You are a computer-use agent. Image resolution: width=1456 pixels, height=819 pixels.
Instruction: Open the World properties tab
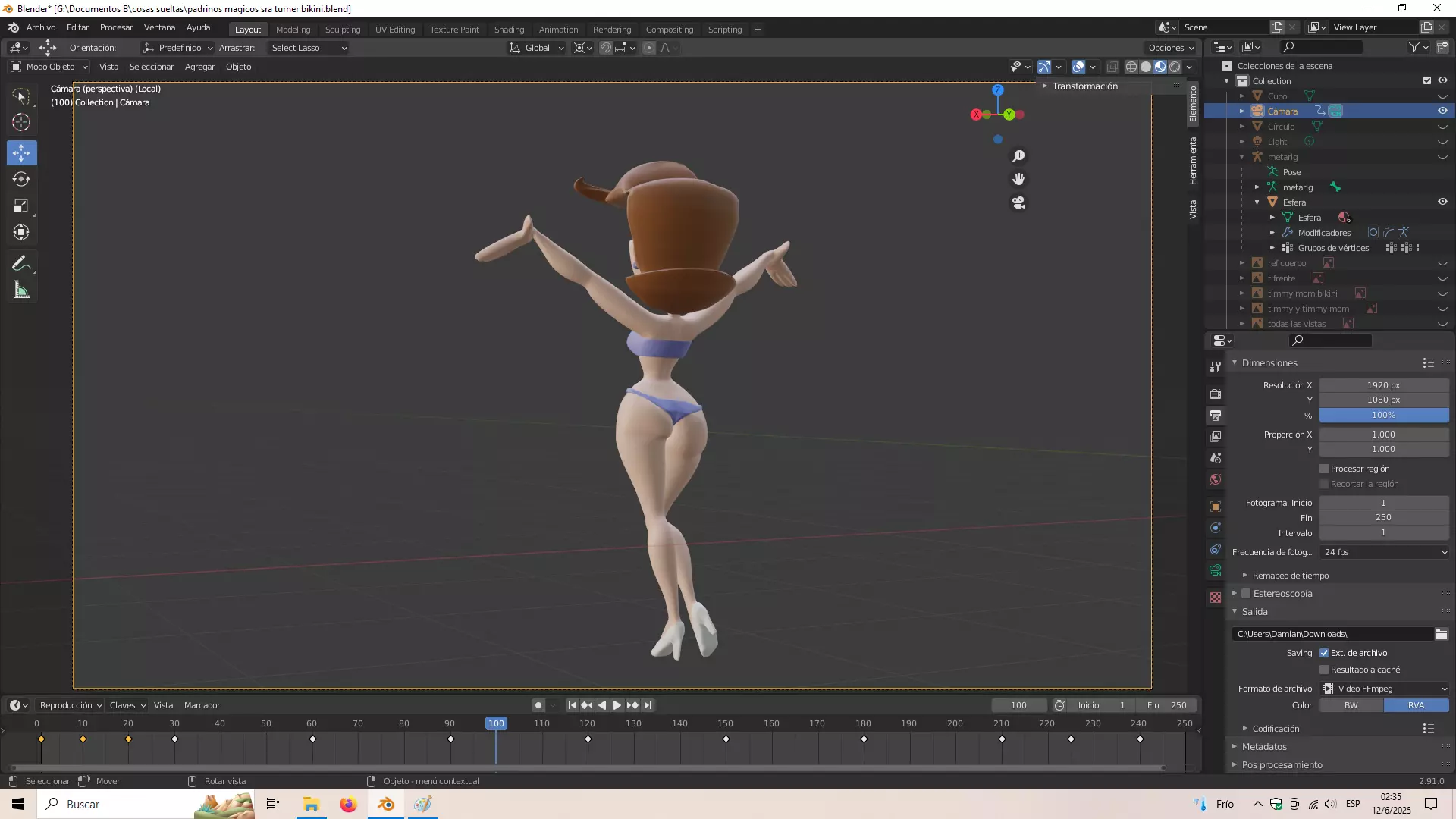point(1216,479)
